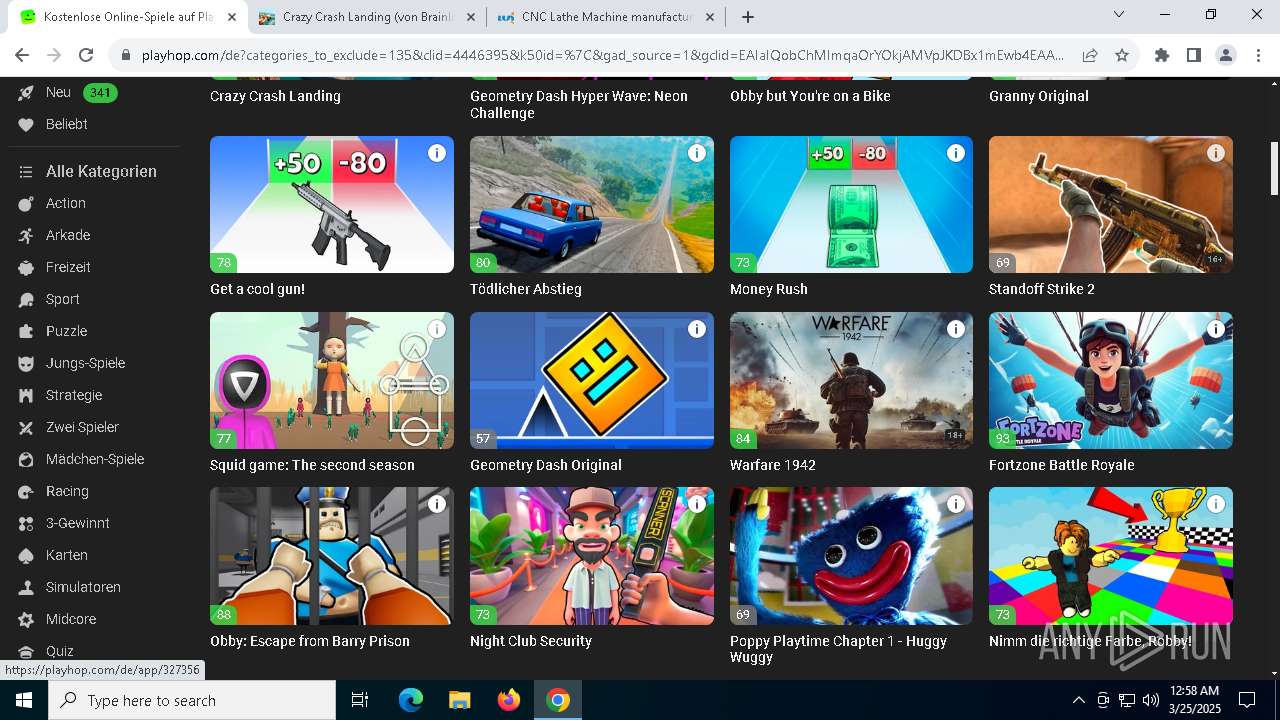The image size is (1280, 720).
Task: Open info icon on Warfare 1942 card
Action: (x=956, y=329)
